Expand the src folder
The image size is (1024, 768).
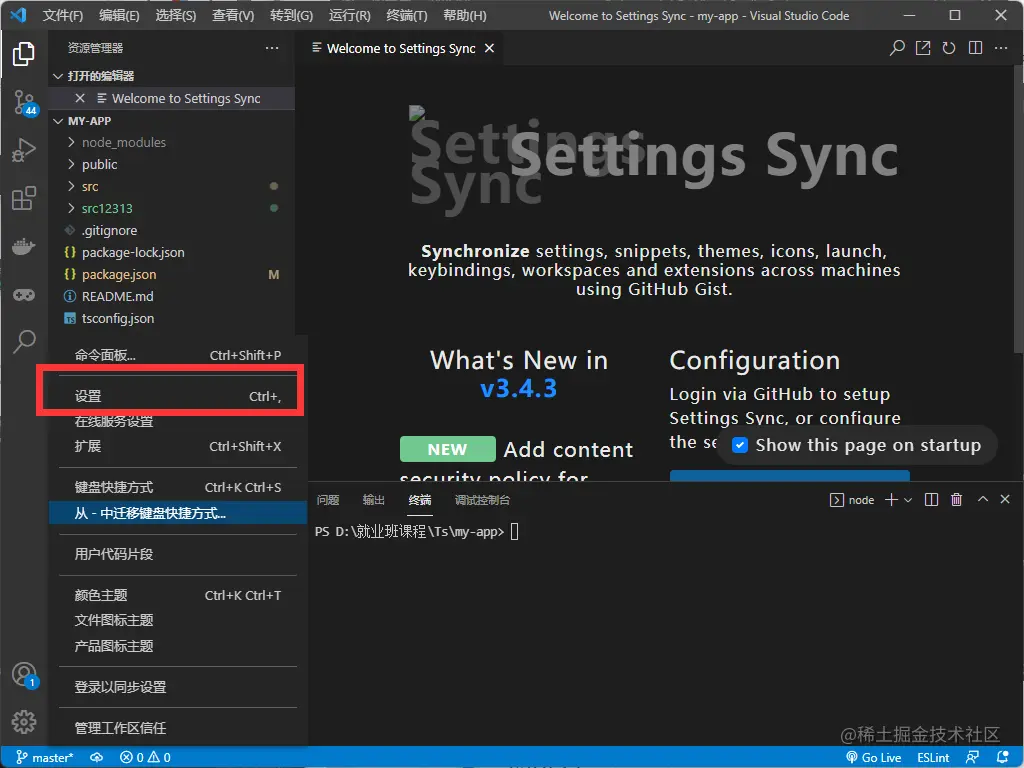(x=71, y=186)
